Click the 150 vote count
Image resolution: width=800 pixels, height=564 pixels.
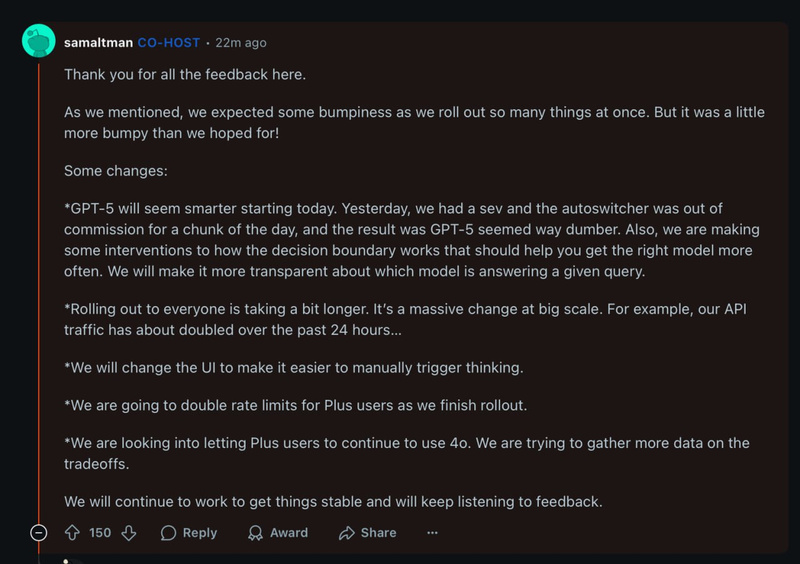(100, 533)
